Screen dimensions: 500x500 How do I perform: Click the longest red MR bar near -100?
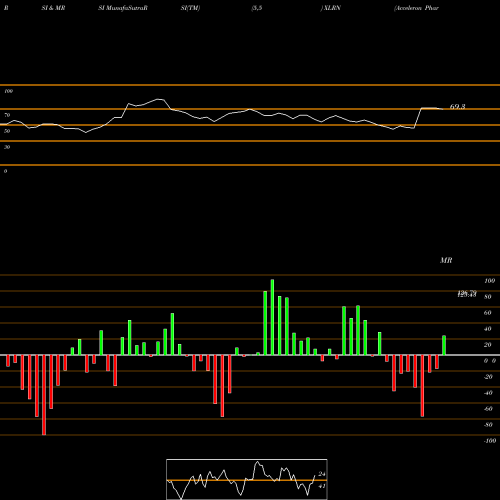tap(44, 395)
